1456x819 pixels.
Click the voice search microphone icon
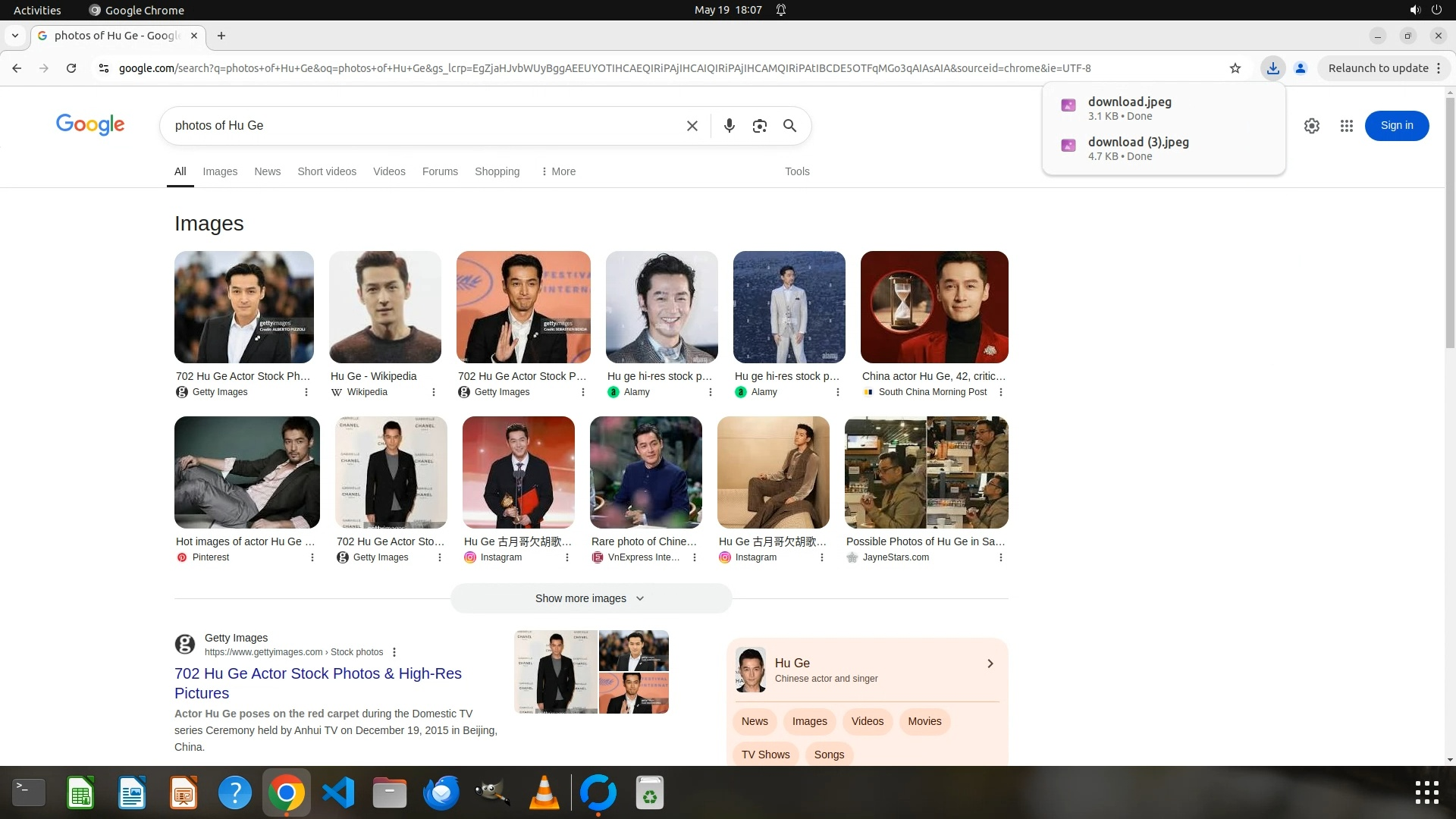(729, 126)
